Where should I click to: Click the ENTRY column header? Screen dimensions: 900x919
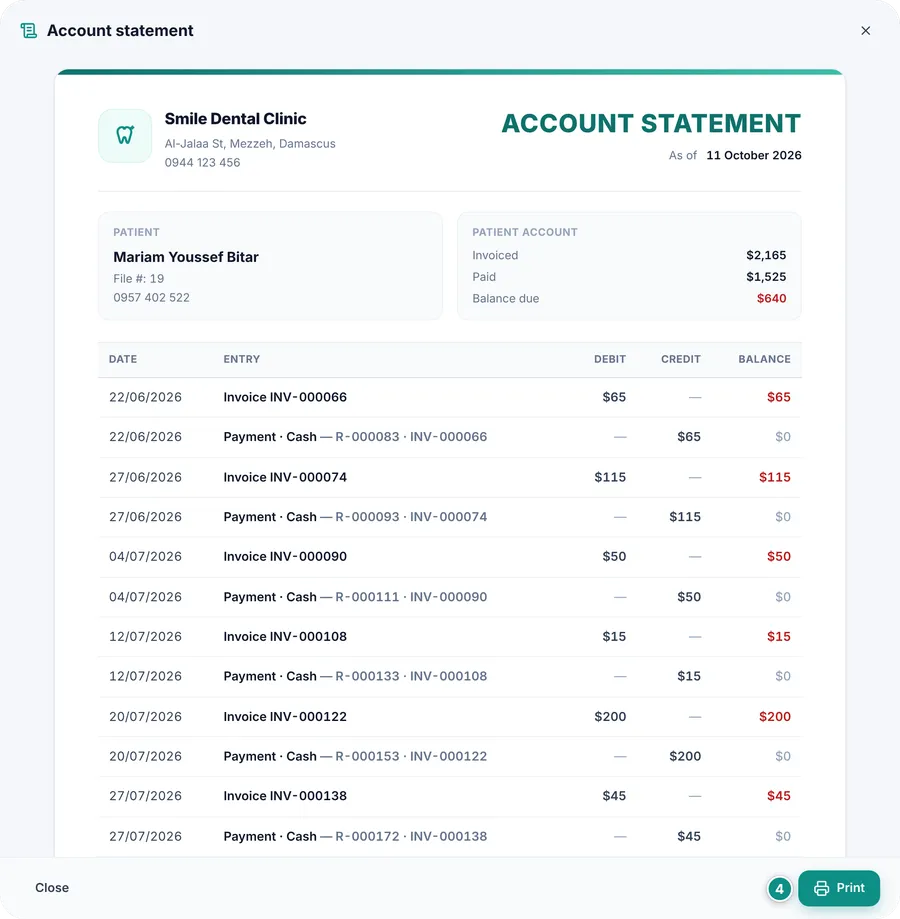241,359
